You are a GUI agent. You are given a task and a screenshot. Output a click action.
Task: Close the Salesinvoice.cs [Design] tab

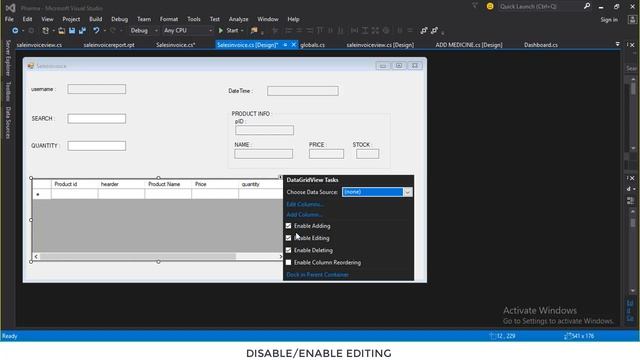[293, 45]
